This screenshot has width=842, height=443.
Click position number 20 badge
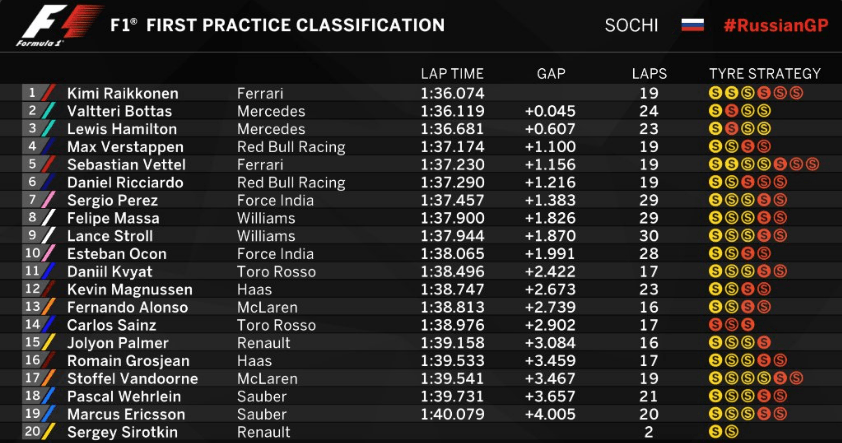click(32, 431)
